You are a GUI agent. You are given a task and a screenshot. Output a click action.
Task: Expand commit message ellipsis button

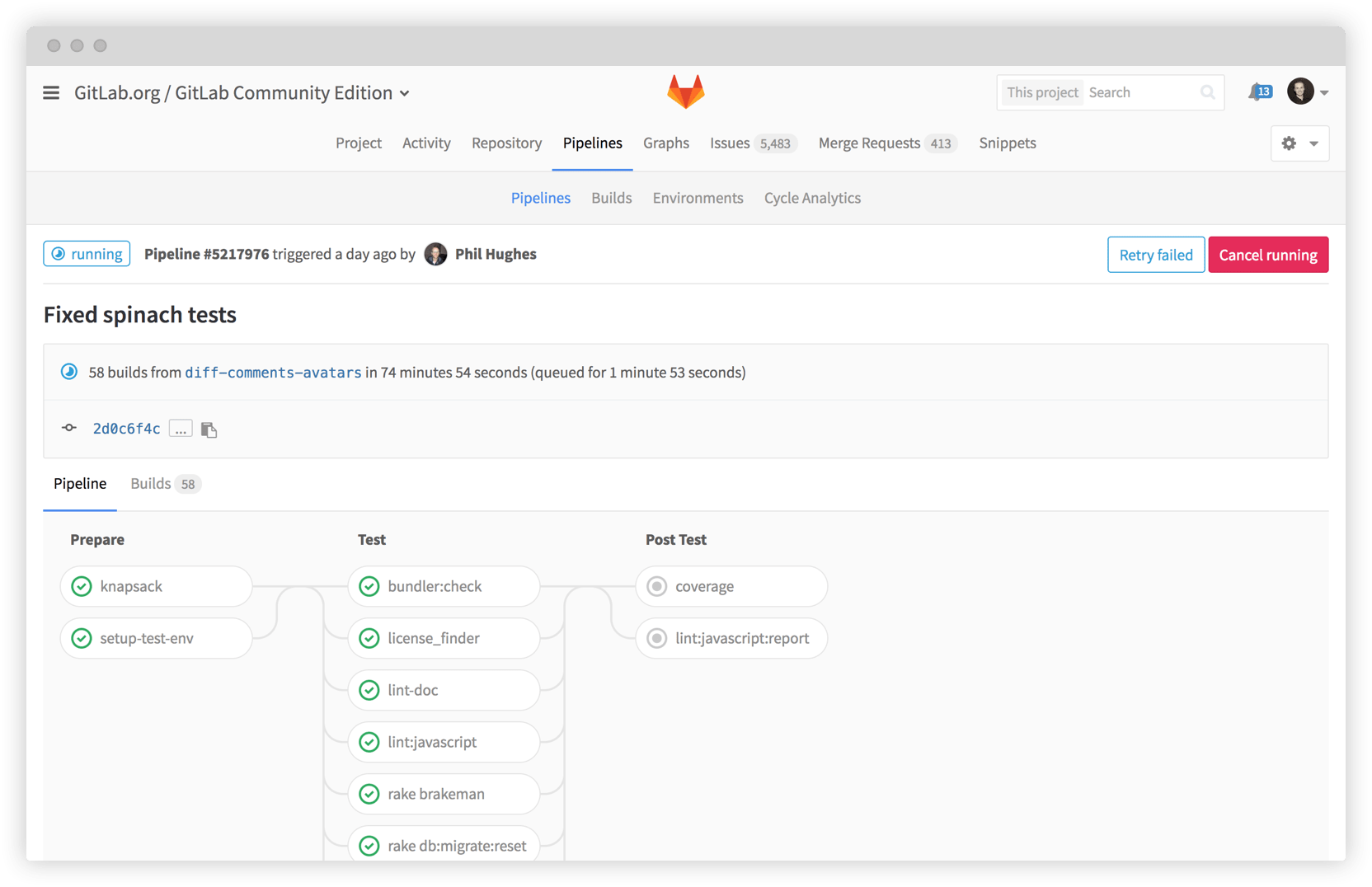point(181,429)
